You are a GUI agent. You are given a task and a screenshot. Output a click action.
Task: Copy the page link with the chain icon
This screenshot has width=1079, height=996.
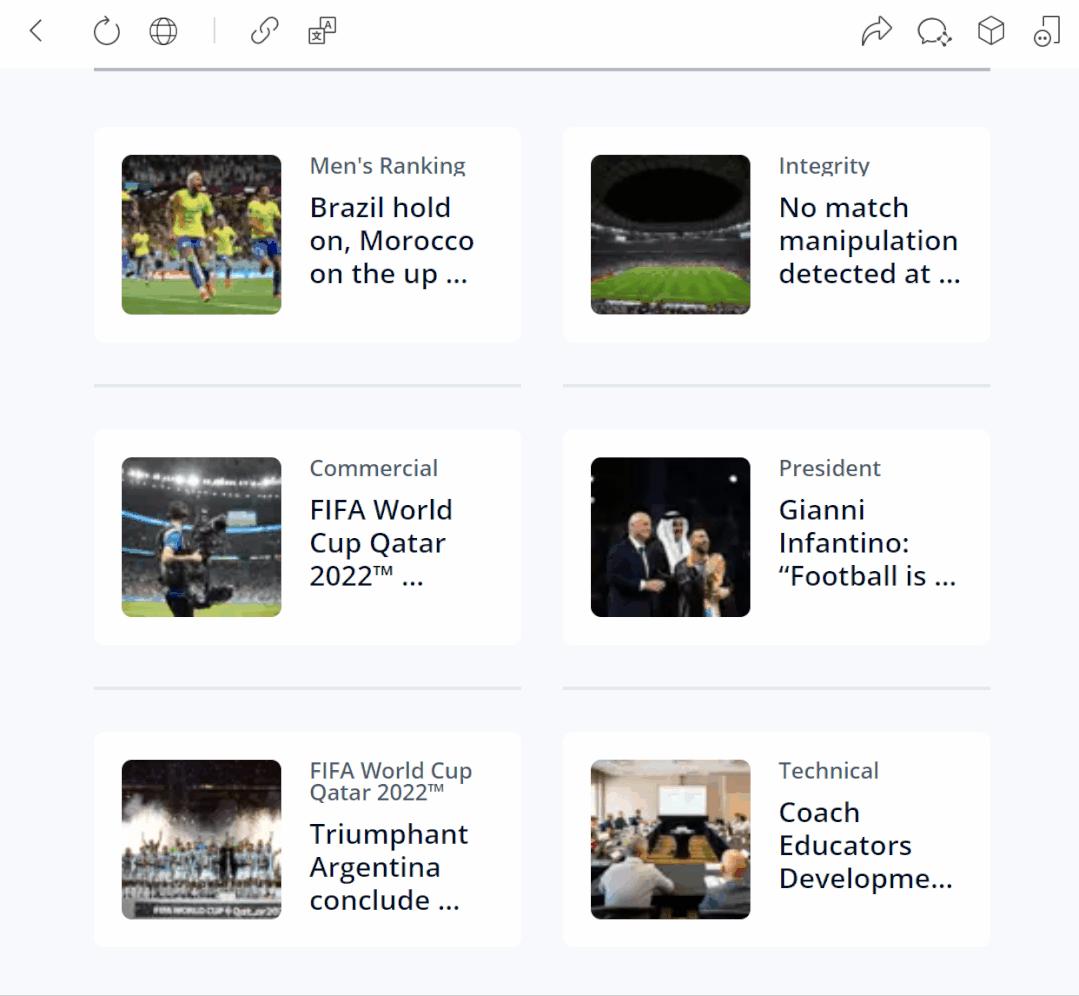tap(265, 31)
